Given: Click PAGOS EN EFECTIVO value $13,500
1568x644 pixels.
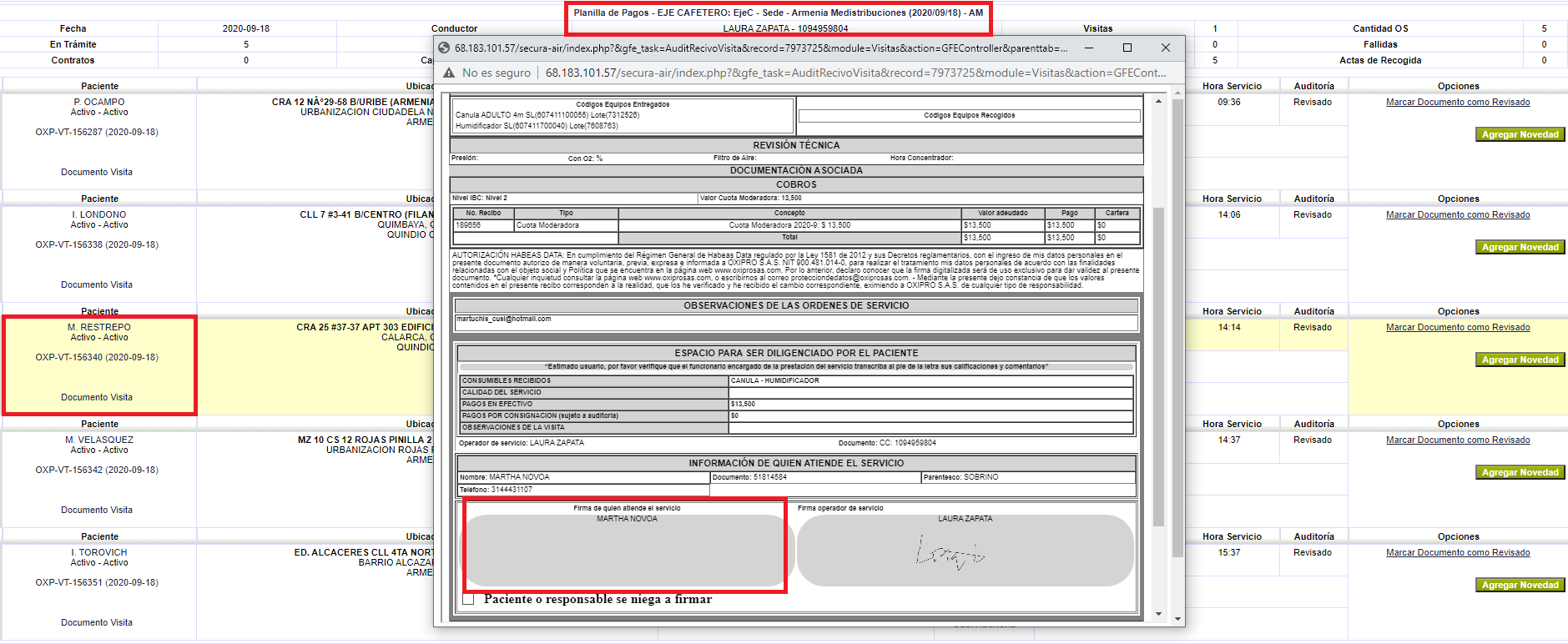Looking at the screenshot, I should coord(743,404).
